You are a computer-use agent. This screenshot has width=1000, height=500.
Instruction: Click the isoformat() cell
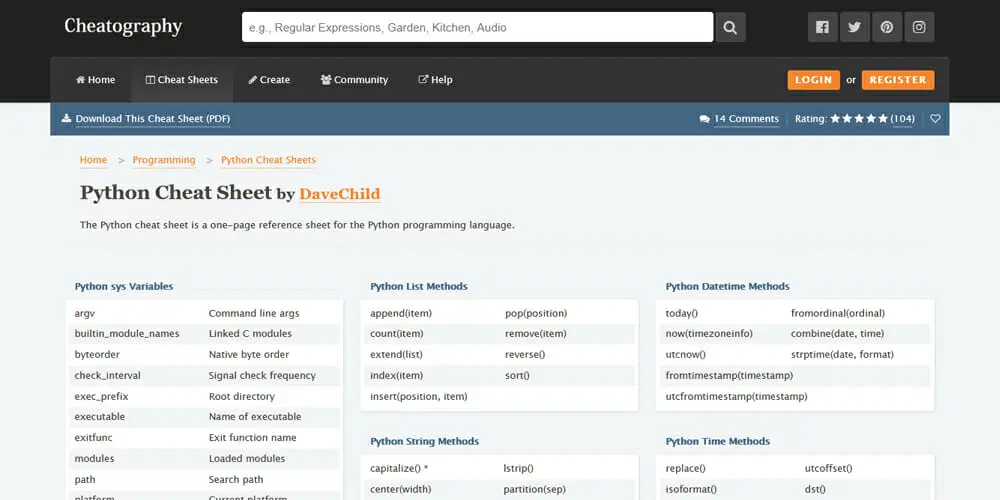tap(691, 489)
